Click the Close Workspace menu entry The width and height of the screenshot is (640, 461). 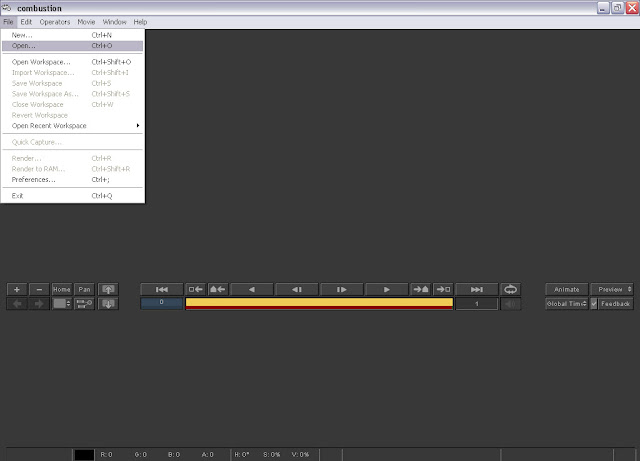73,105
